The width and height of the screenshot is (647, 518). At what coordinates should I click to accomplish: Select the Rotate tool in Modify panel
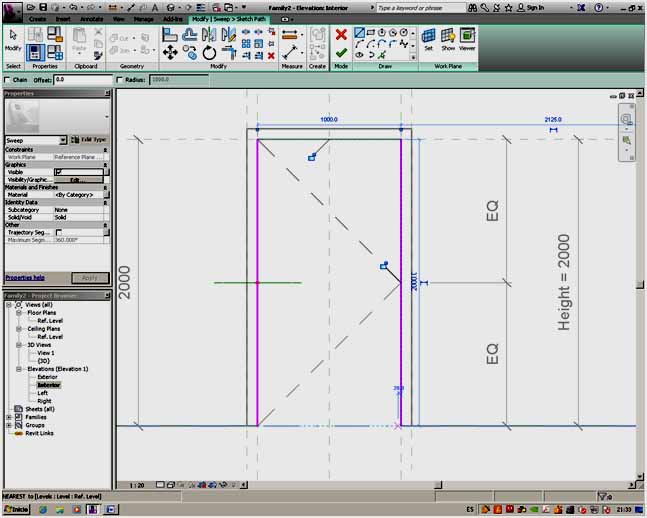pos(209,53)
